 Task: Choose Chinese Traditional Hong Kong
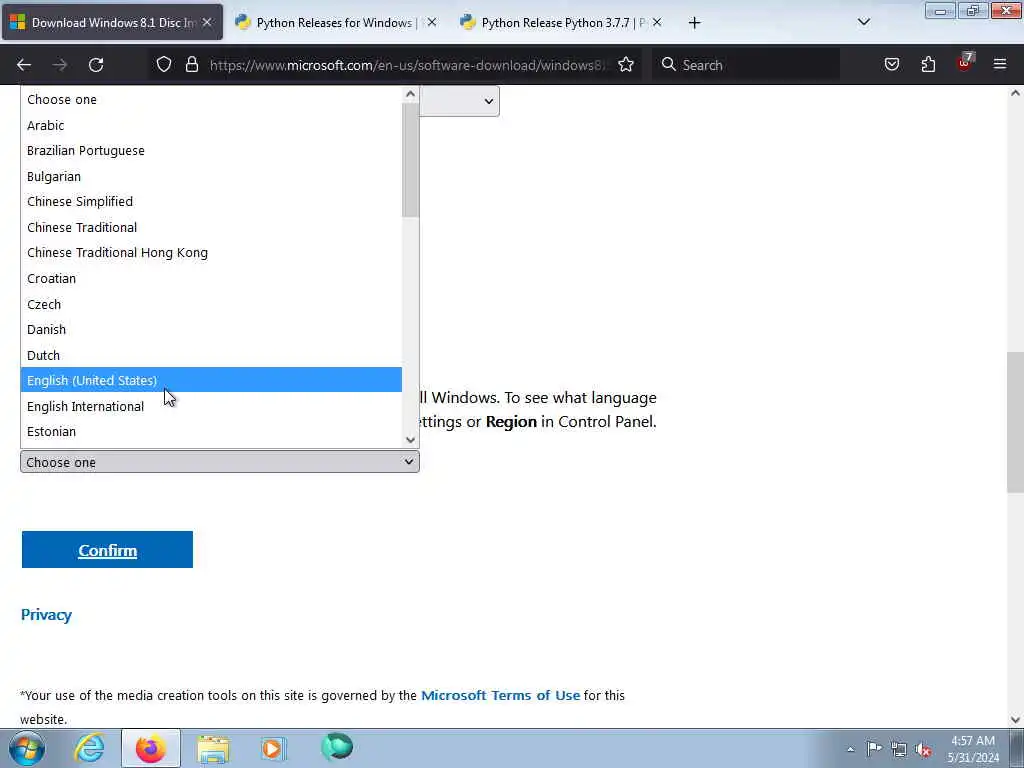point(211,252)
